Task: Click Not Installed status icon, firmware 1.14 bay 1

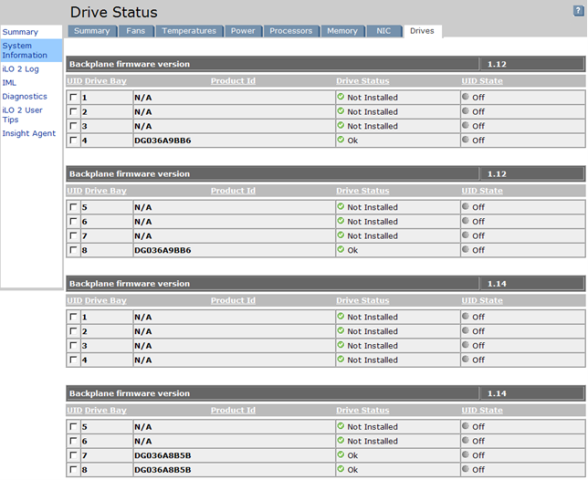Action: click(340, 316)
